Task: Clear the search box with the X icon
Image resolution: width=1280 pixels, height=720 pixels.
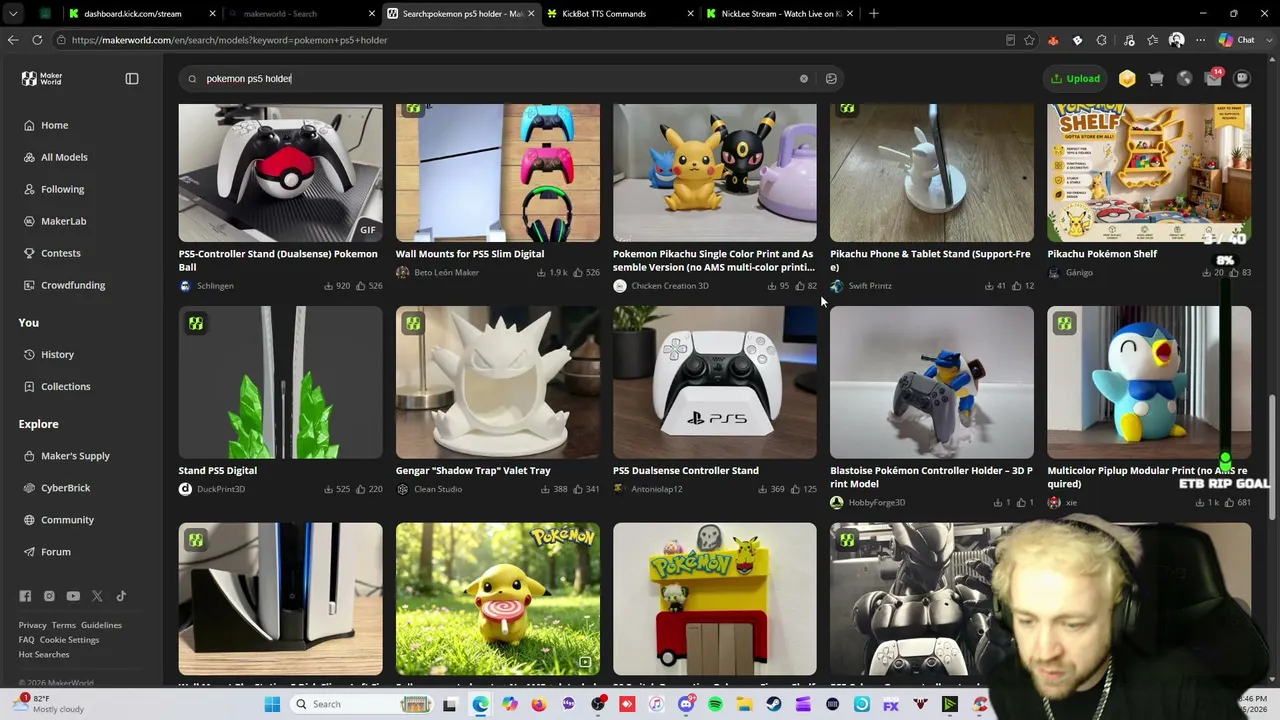Action: [x=803, y=79]
